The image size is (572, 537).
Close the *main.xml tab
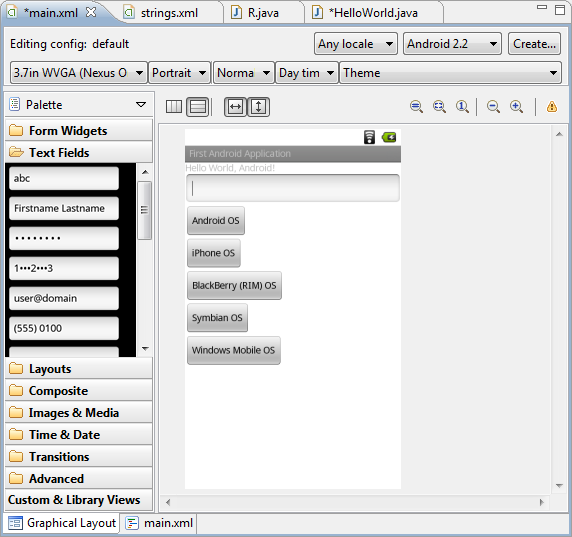pos(91,12)
